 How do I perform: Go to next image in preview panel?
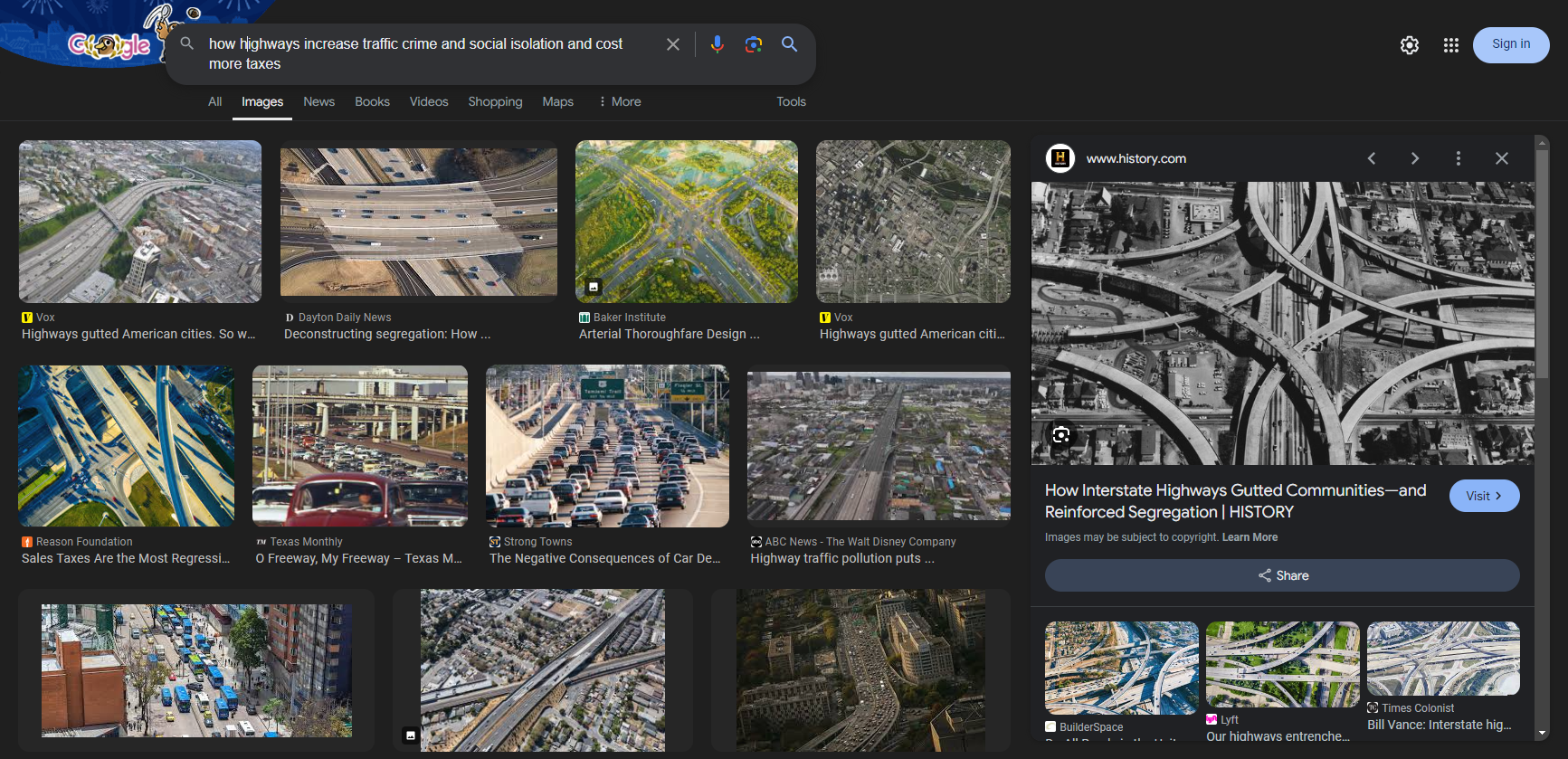(x=1415, y=158)
